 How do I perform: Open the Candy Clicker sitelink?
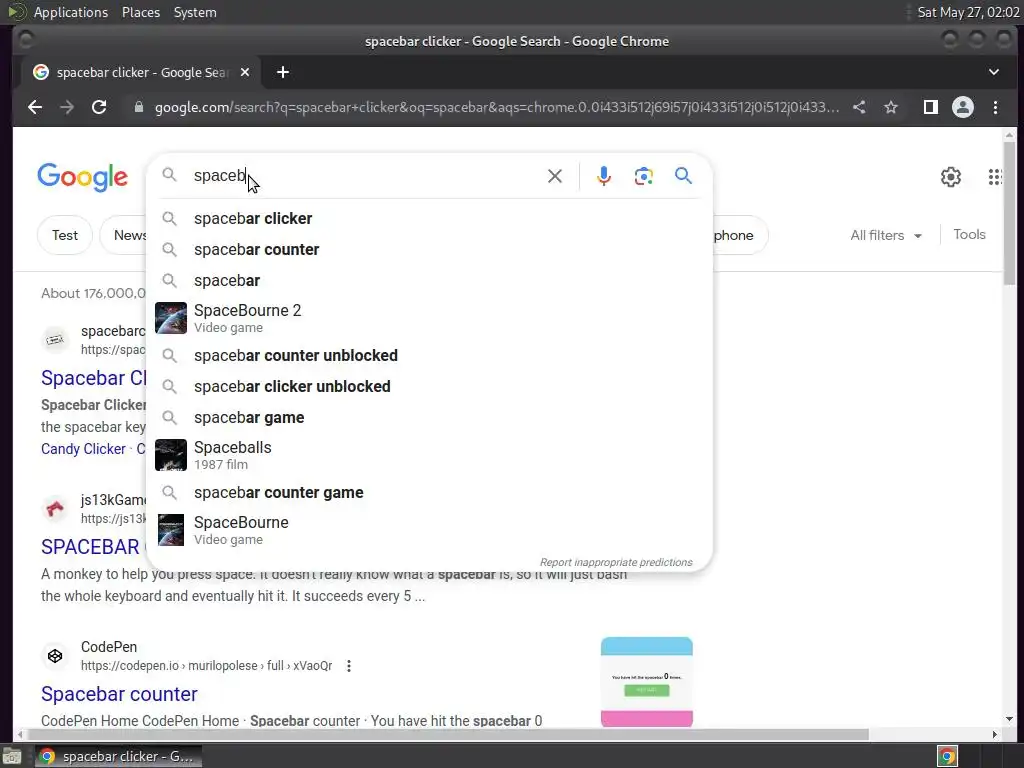83,449
